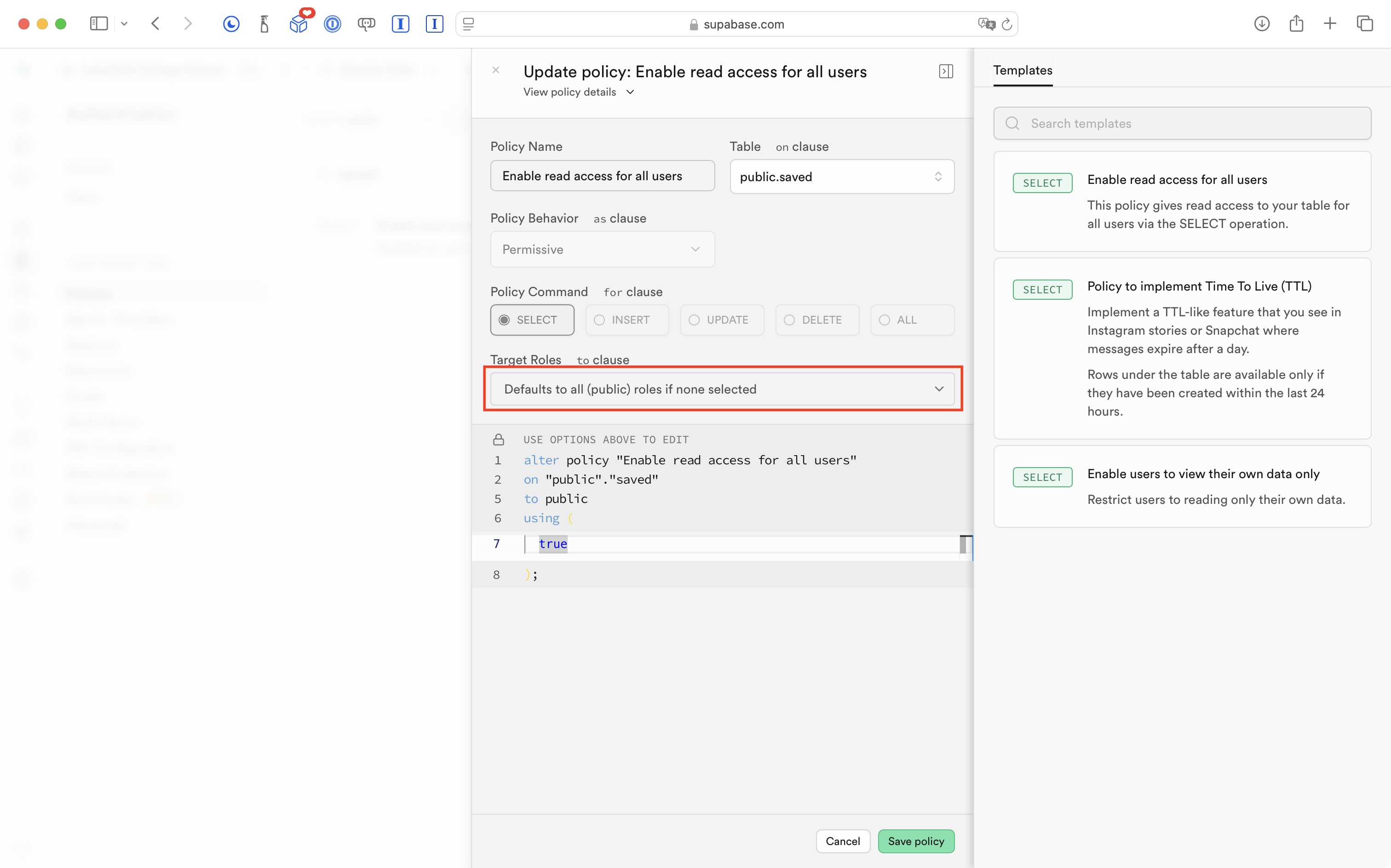
Task: Collapse the templates side panel icon
Action: coord(945,71)
